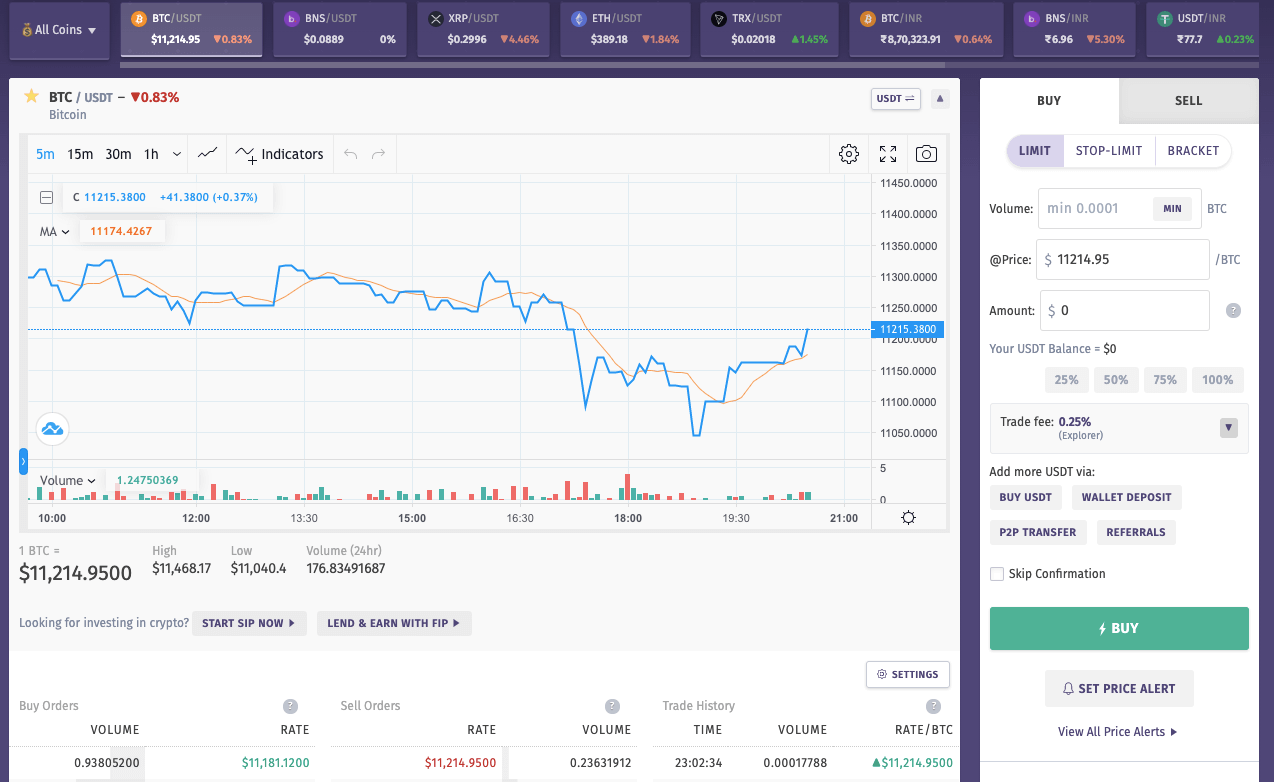This screenshot has height=782, width=1274.
Task: Toggle fullscreen chart mode icon
Action: (x=888, y=154)
